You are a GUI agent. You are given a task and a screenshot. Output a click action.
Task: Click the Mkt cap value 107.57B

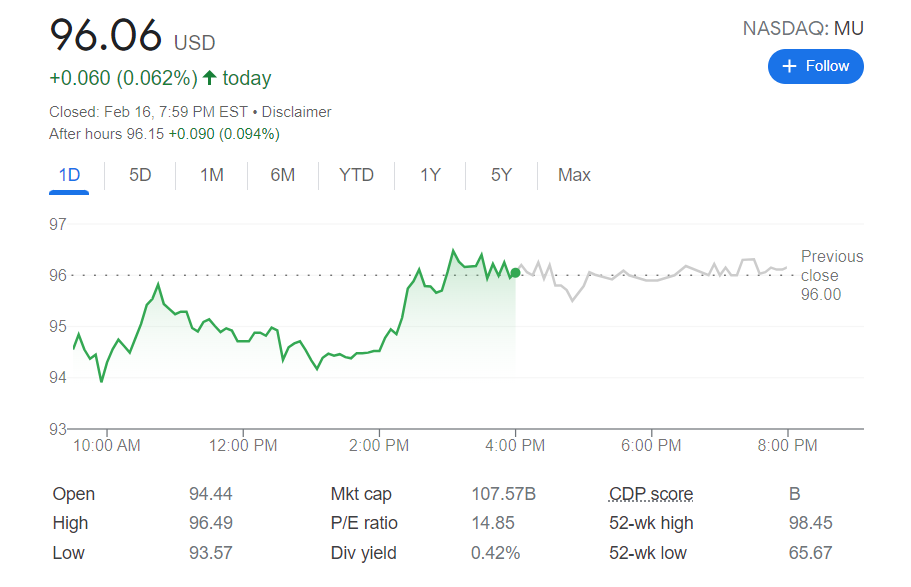tap(504, 494)
